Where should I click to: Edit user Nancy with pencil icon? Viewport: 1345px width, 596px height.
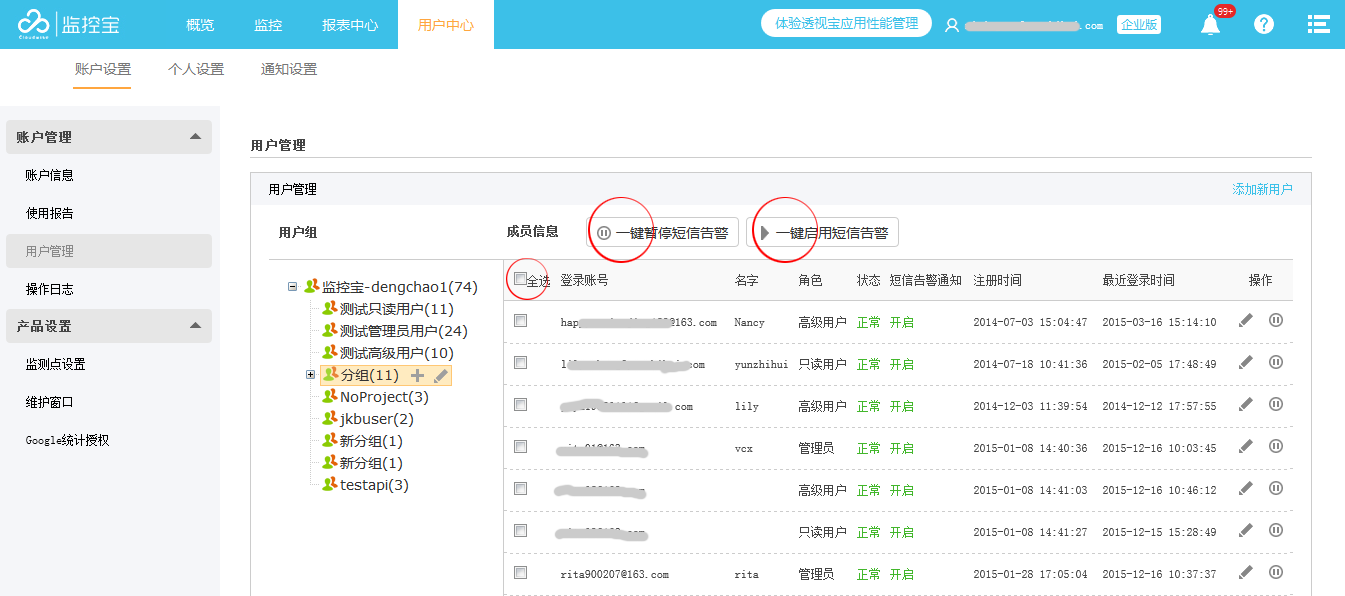coord(1245,321)
